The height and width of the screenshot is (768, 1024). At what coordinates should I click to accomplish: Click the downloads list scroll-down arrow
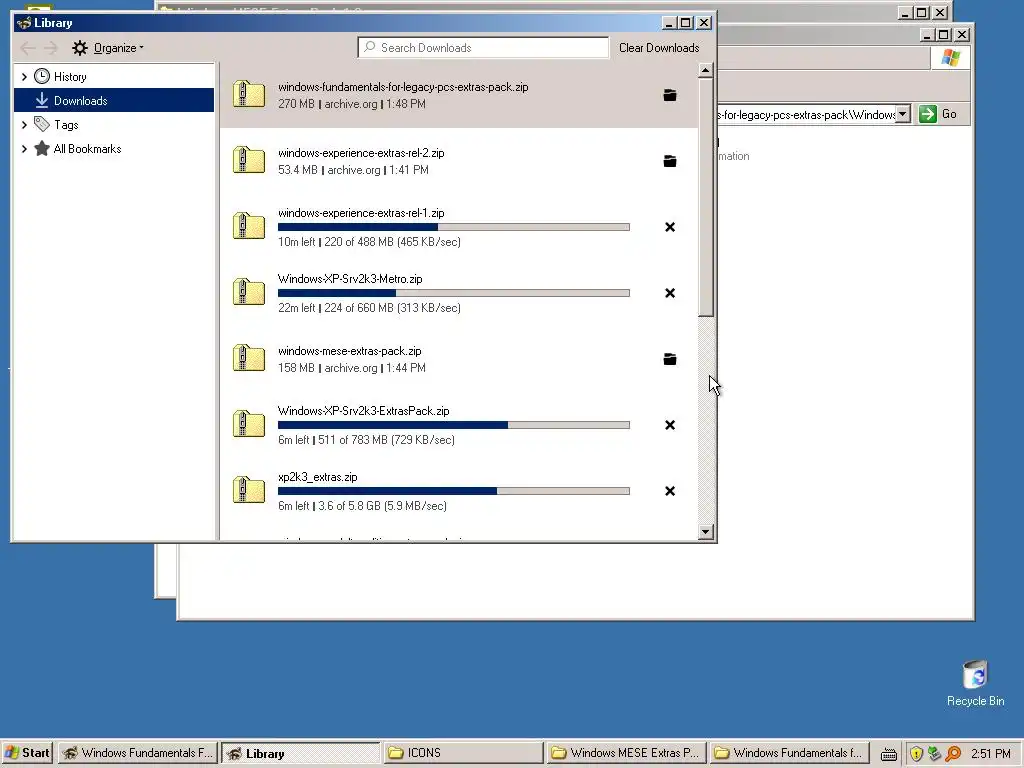point(705,532)
